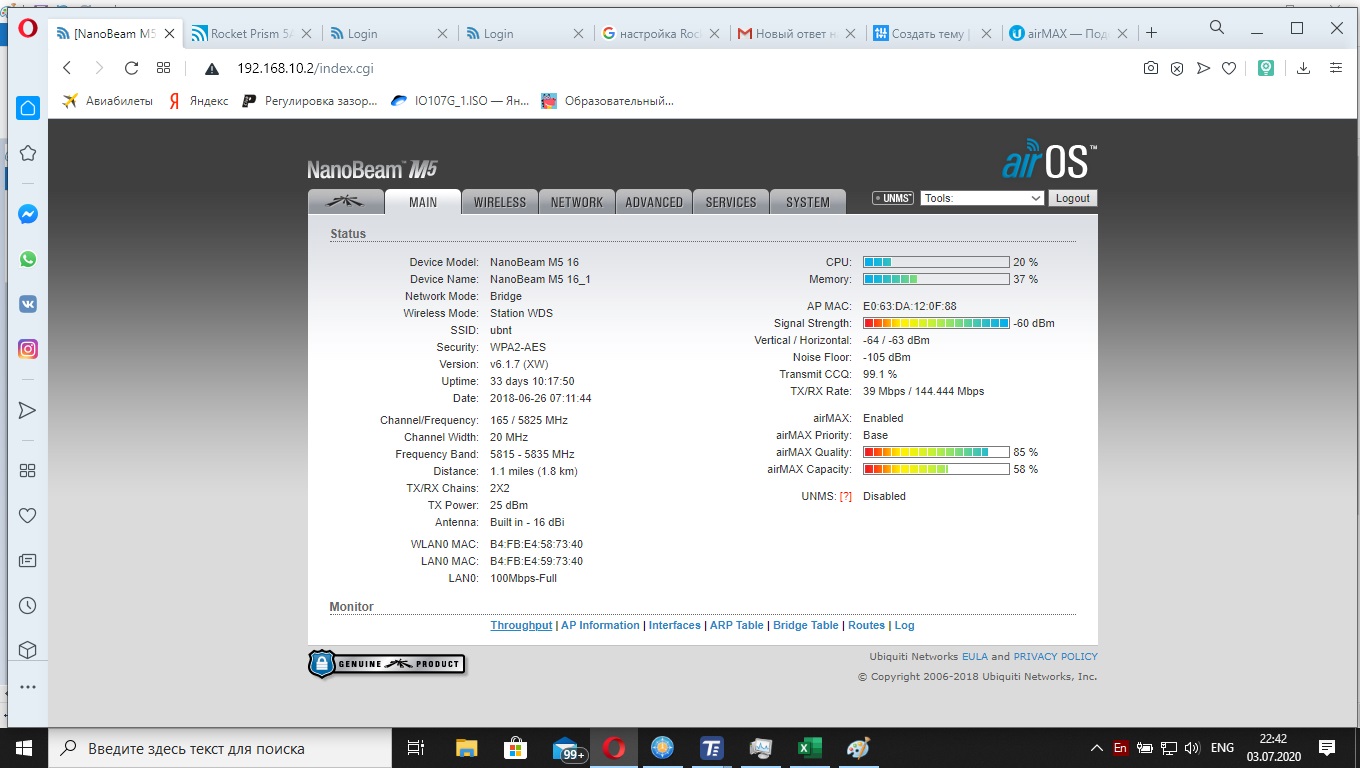Screen dimensions: 1360x768
Task: Open Easy Setup sliders icon
Action: (x=1336, y=68)
